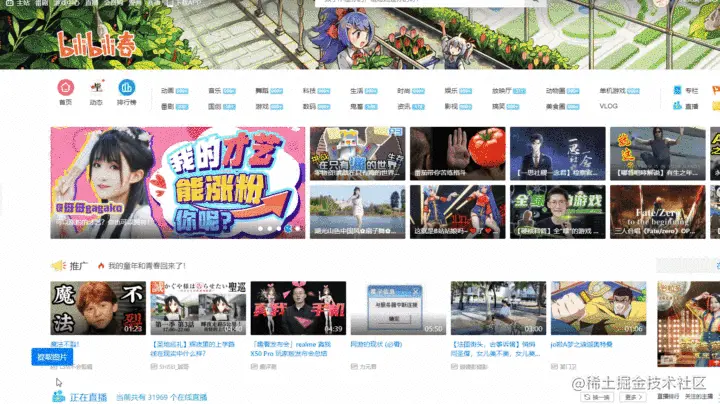
Task: Click the 魔法不灵 video title link
Action: 65,344
